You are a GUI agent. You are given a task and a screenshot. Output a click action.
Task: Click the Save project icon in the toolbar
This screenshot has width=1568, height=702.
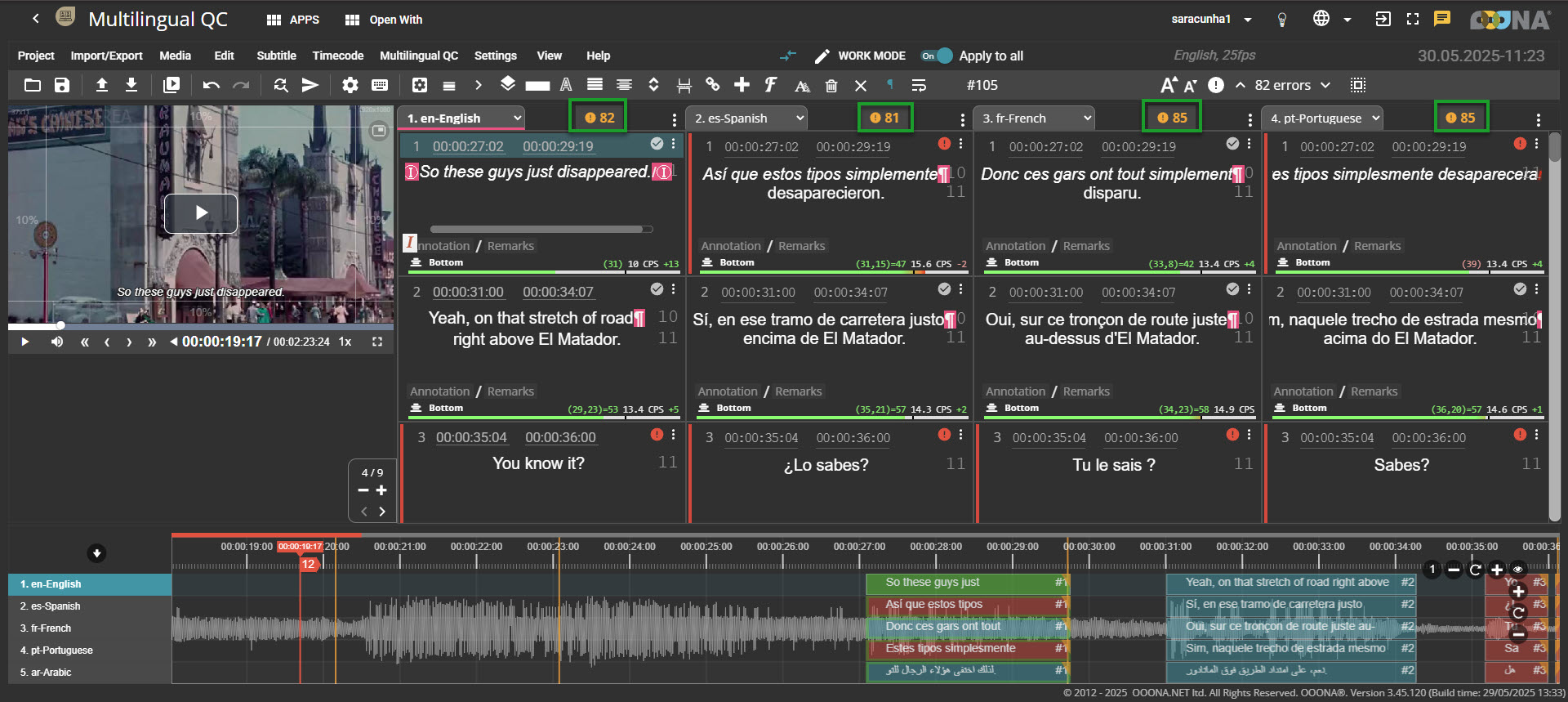[x=62, y=85]
